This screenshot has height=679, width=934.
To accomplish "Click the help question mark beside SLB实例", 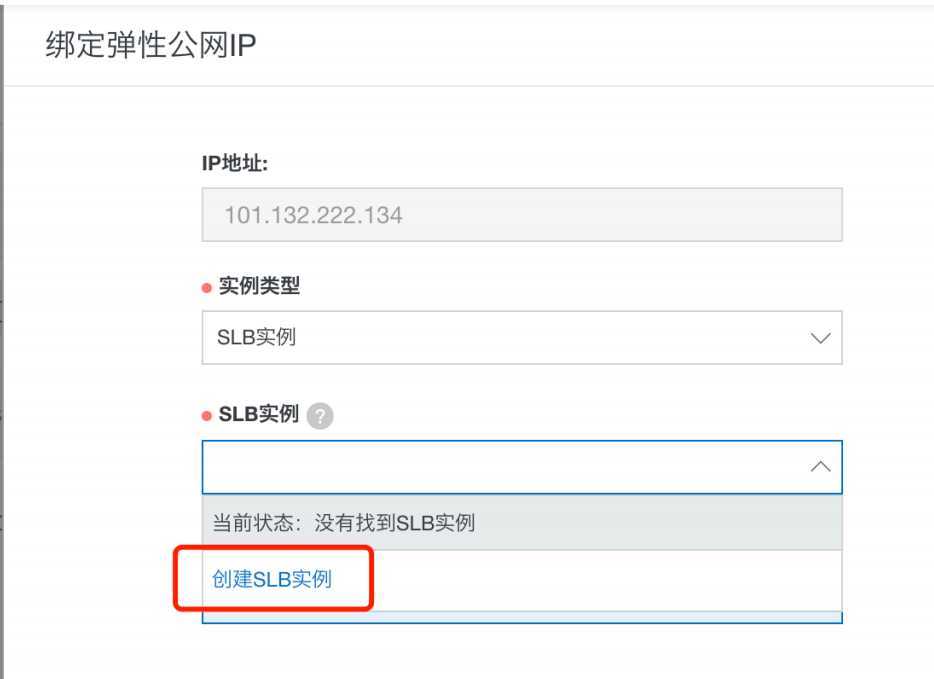I will pyautogui.click(x=320, y=415).
